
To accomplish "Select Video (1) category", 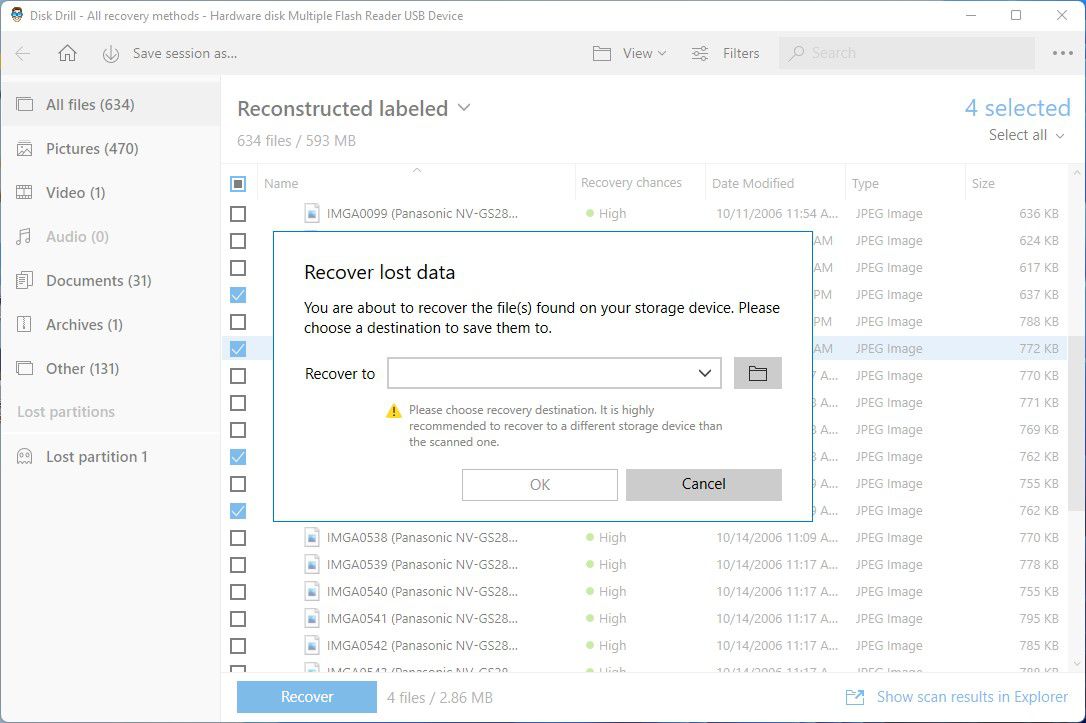I will click(111, 193).
